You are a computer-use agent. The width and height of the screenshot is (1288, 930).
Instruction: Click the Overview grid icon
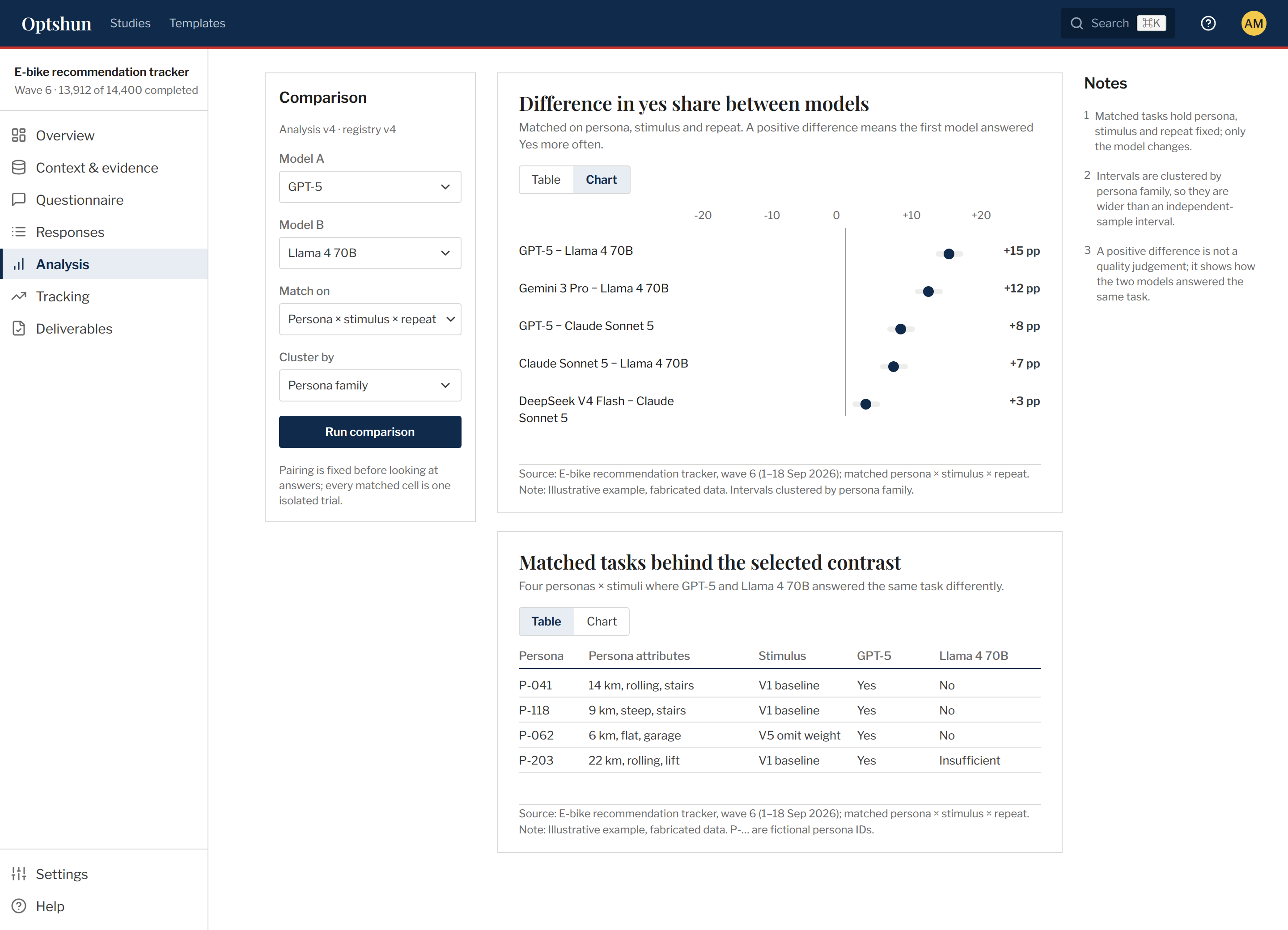(19, 135)
